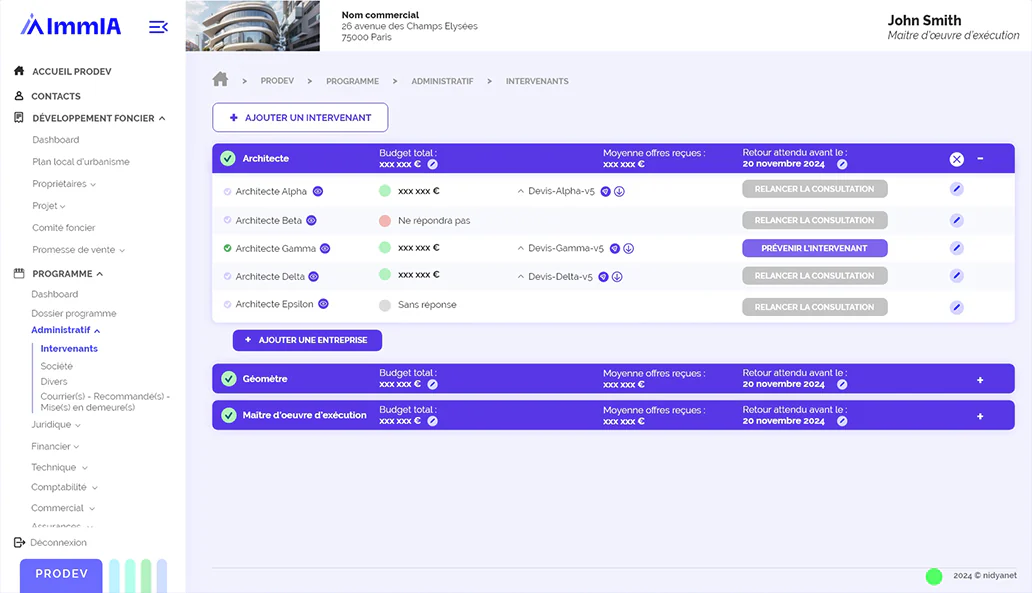The image size is (1032, 593).
Task: Download the Devis-Delta-v5 file
Action: (617, 277)
